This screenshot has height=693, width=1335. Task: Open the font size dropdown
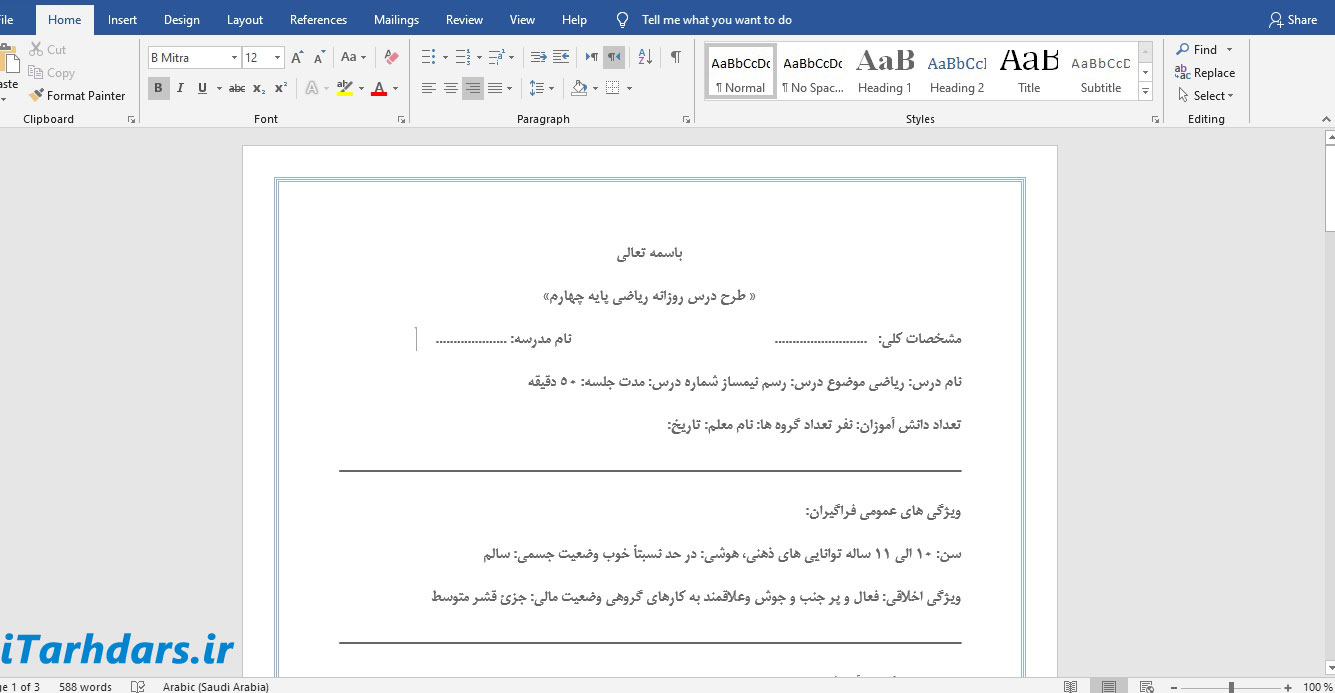point(278,58)
